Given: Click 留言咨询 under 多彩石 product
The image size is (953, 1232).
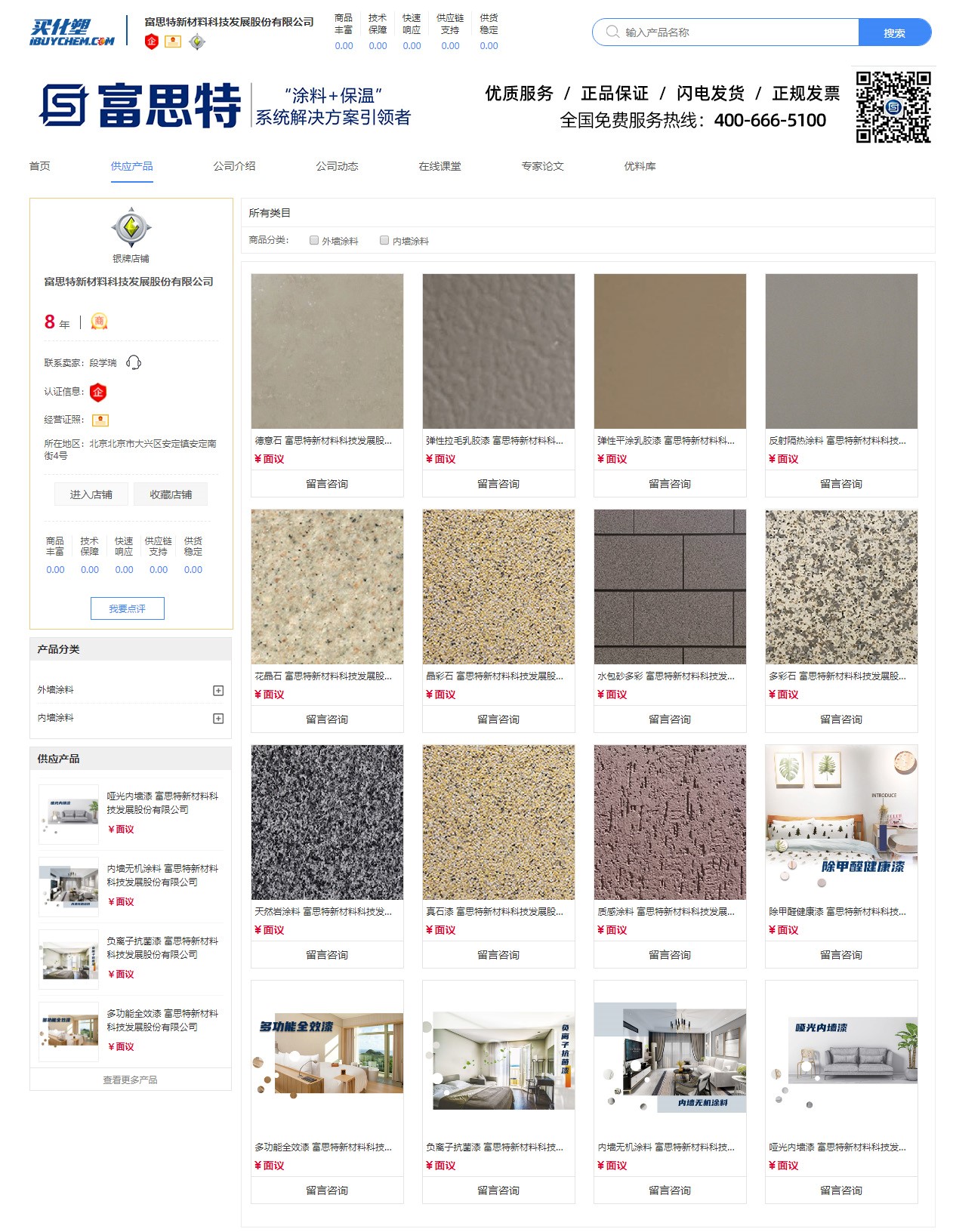Looking at the screenshot, I should pos(841,719).
